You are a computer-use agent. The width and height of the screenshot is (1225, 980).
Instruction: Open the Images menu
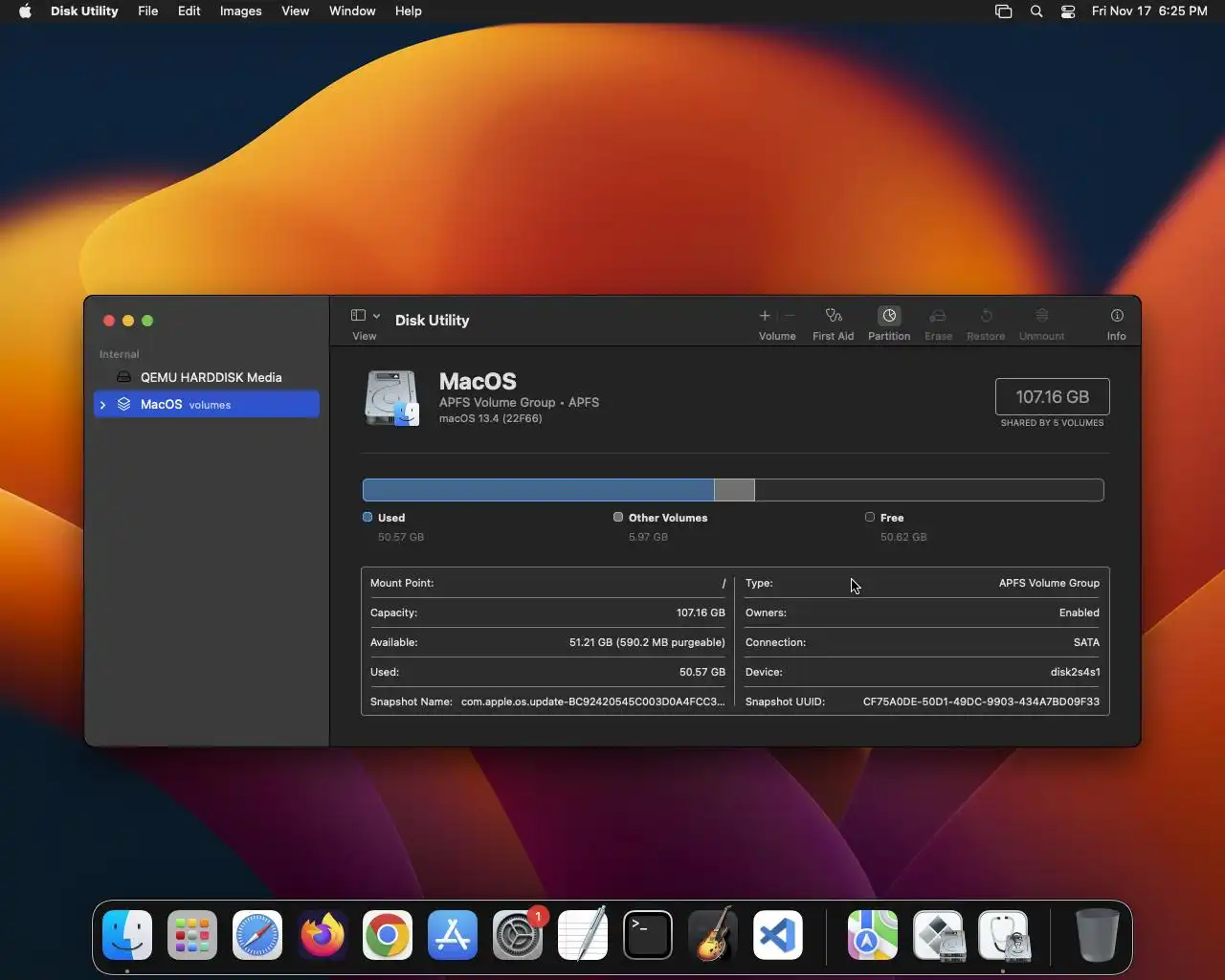point(241,11)
